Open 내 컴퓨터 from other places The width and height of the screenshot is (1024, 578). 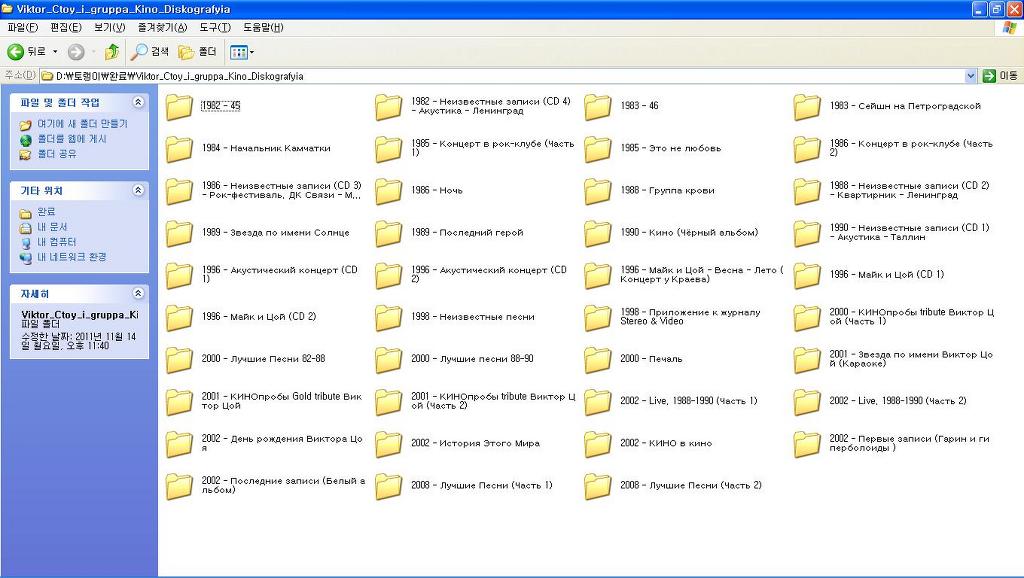pyautogui.click(x=57, y=242)
